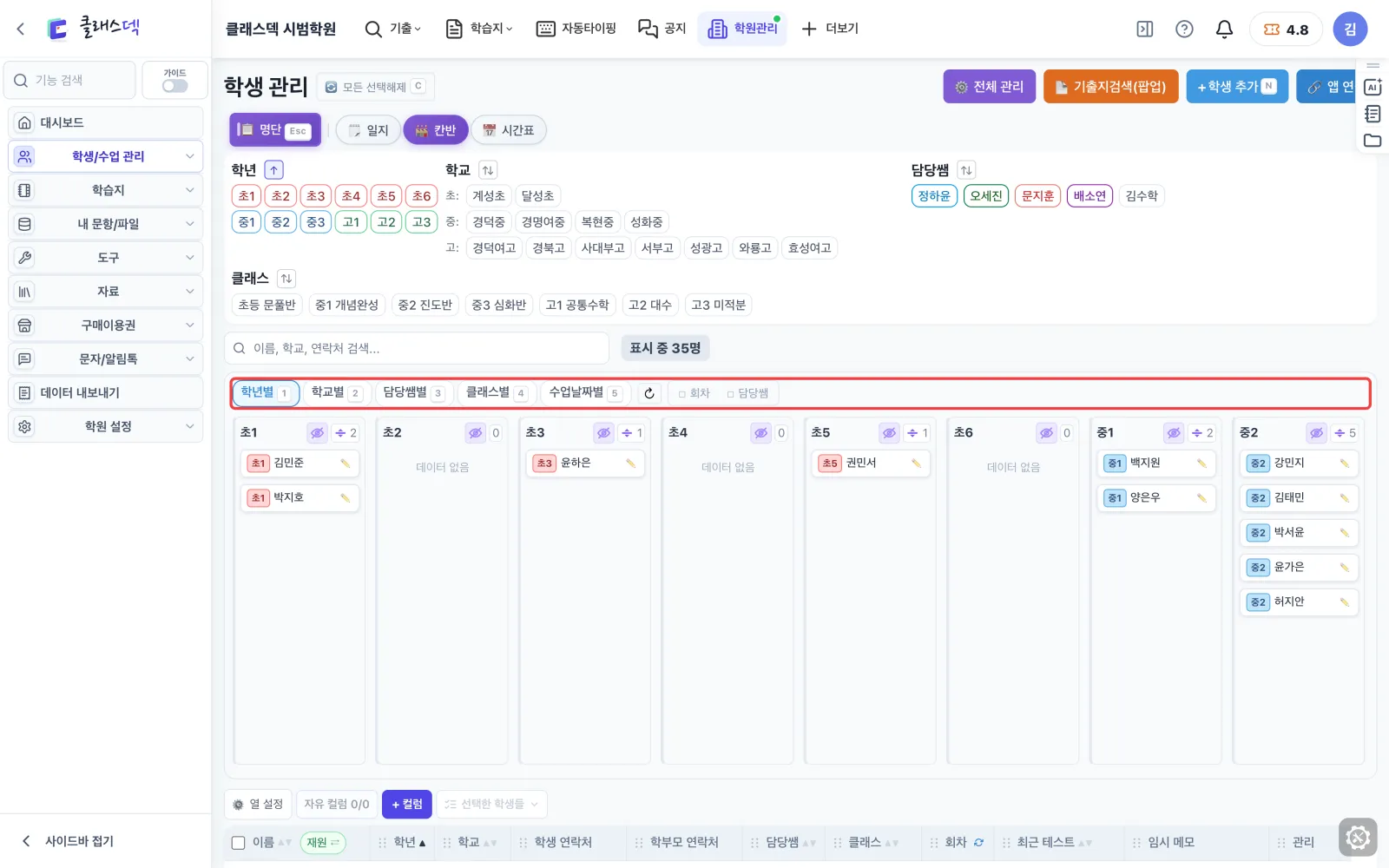Open the 기출 dropdown in top nav
Viewport: 1389px width, 868px height.
[393, 29]
